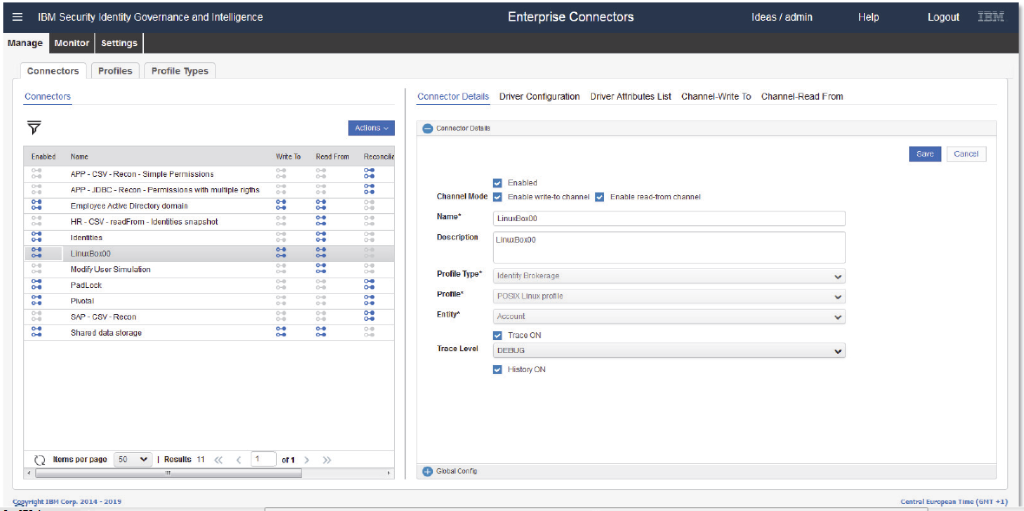This screenshot has width=1024, height=511.
Task: Click Write To icon for SAP - CSV - Recon
Action: 281,316
